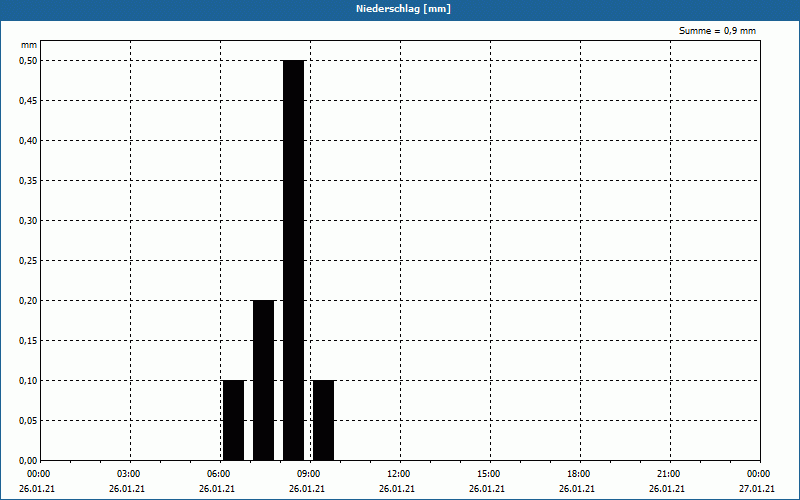Select the "Summe = 0,9 mm" total label

pos(717,31)
